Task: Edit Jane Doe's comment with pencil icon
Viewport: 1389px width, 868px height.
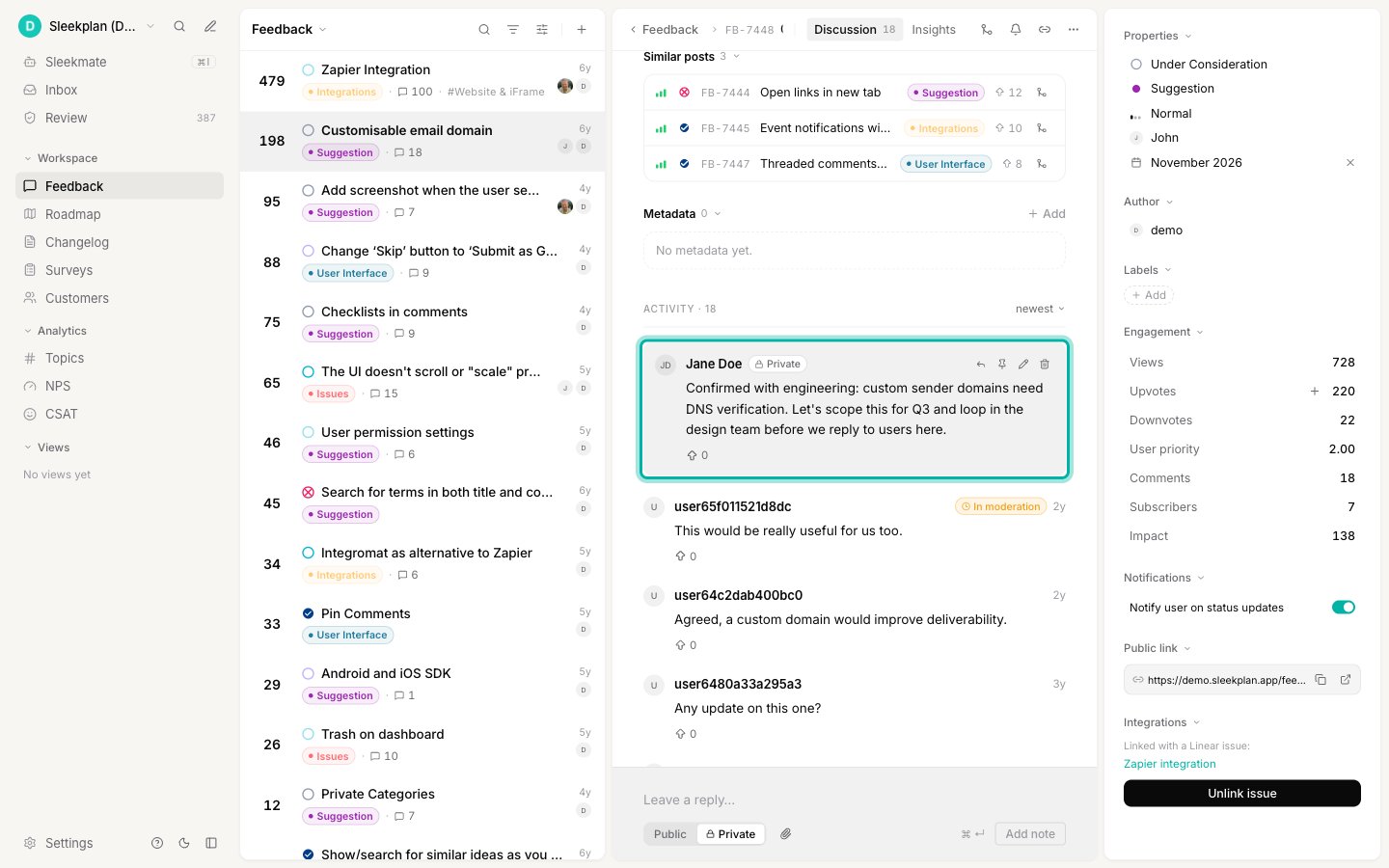Action: pos(1023,365)
